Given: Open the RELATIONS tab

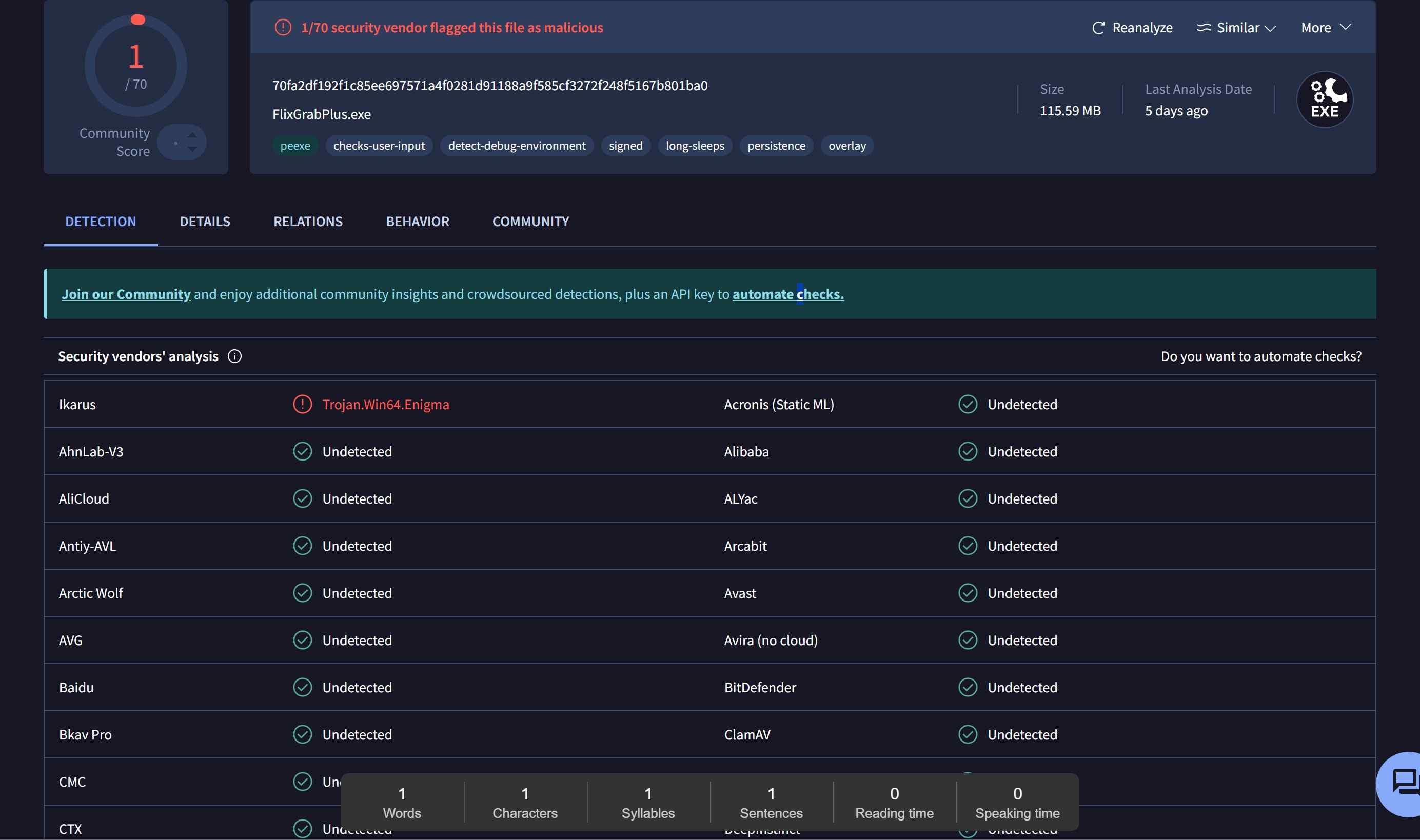Looking at the screenshot, I should pos(308,222).
